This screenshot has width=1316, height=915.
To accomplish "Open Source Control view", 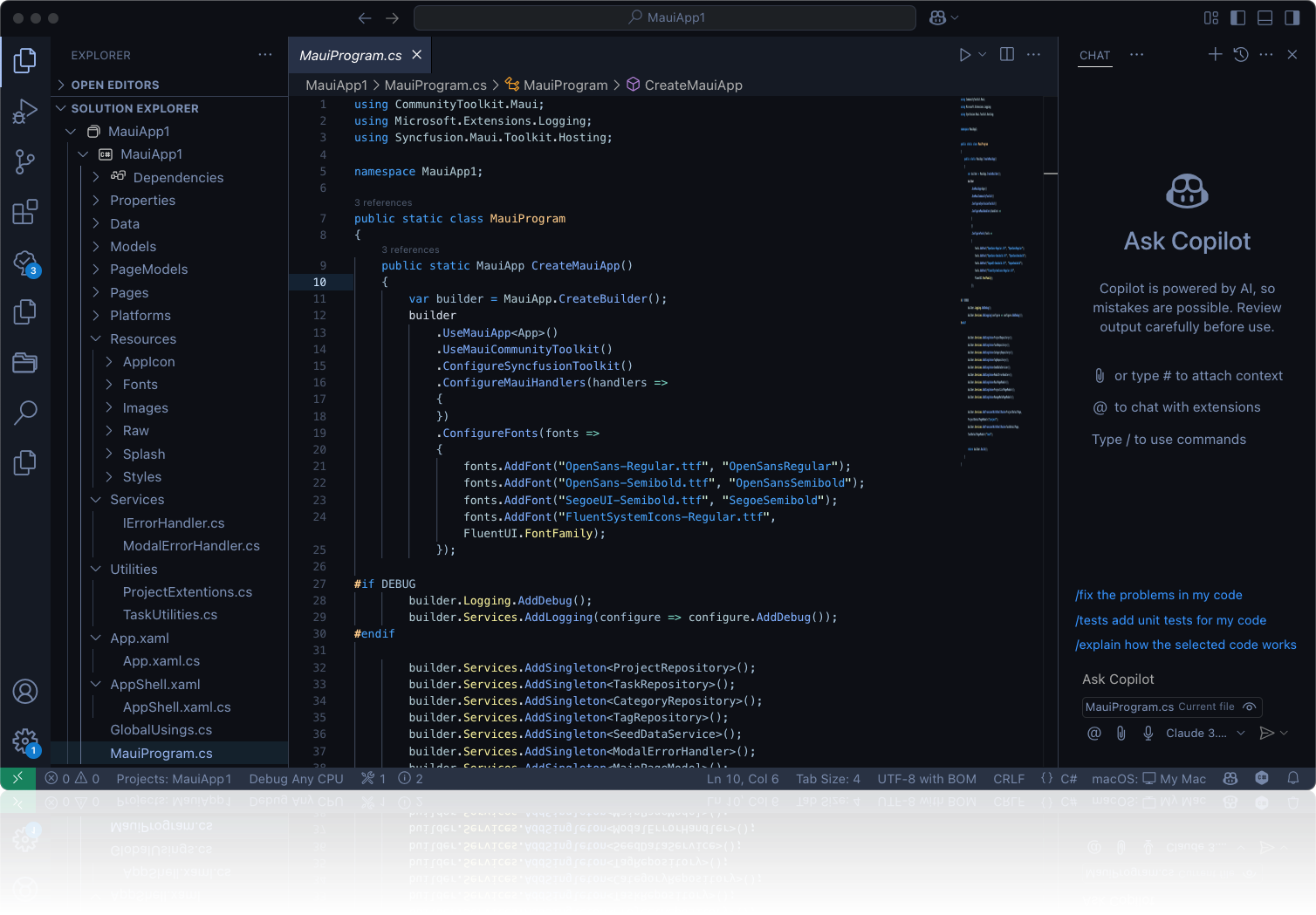I will coord(25,161).
